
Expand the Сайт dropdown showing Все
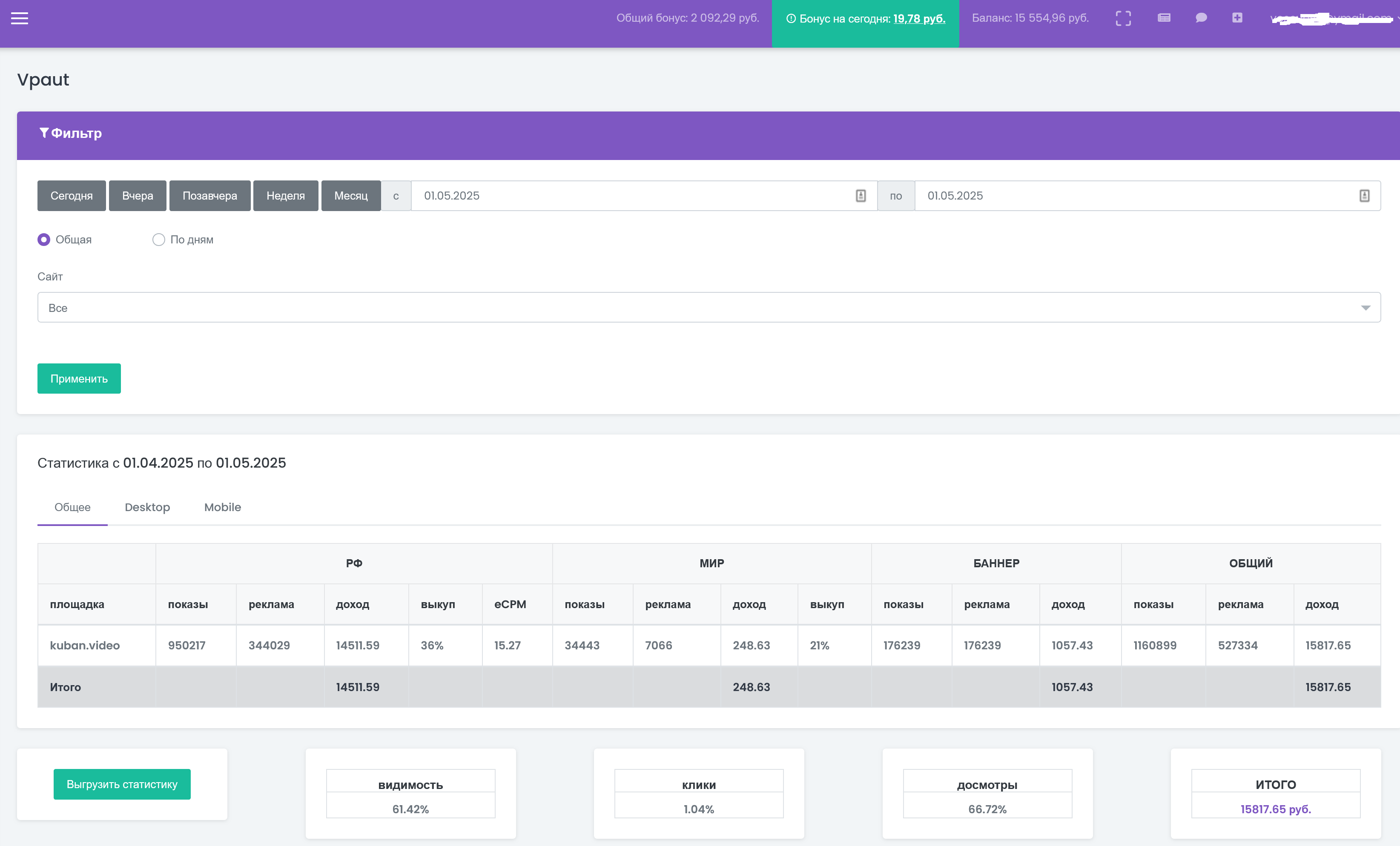709,307
